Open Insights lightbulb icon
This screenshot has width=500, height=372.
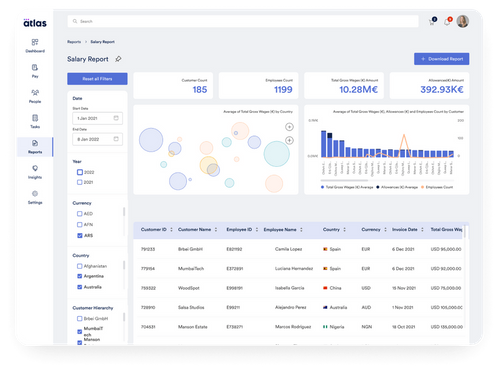point(35,168)
